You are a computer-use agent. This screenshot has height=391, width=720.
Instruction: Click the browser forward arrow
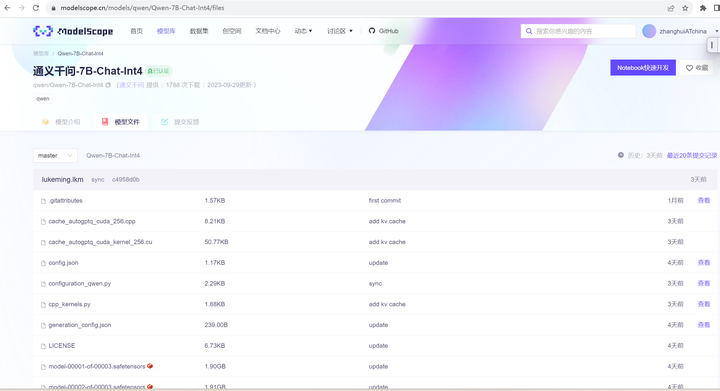pos(21,8)
